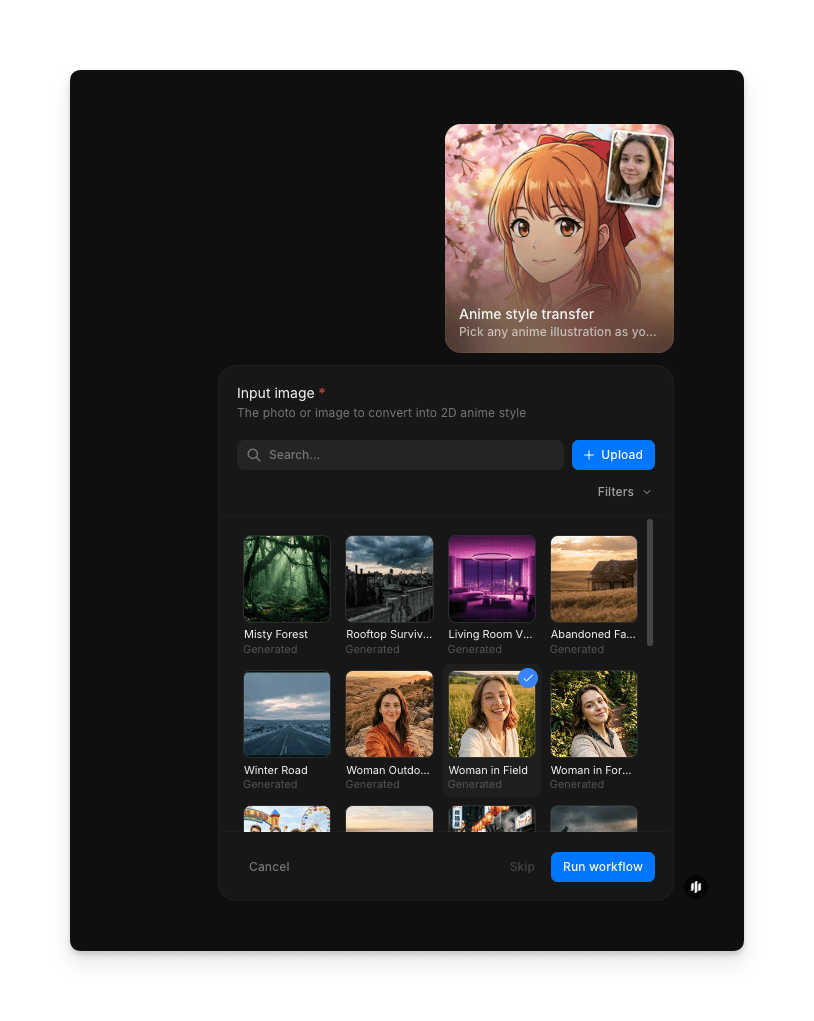The image size is (814, 1021).
Task: Select the Abandoned Farmhouse thumbnail
Action: click(x=594, y=579)
